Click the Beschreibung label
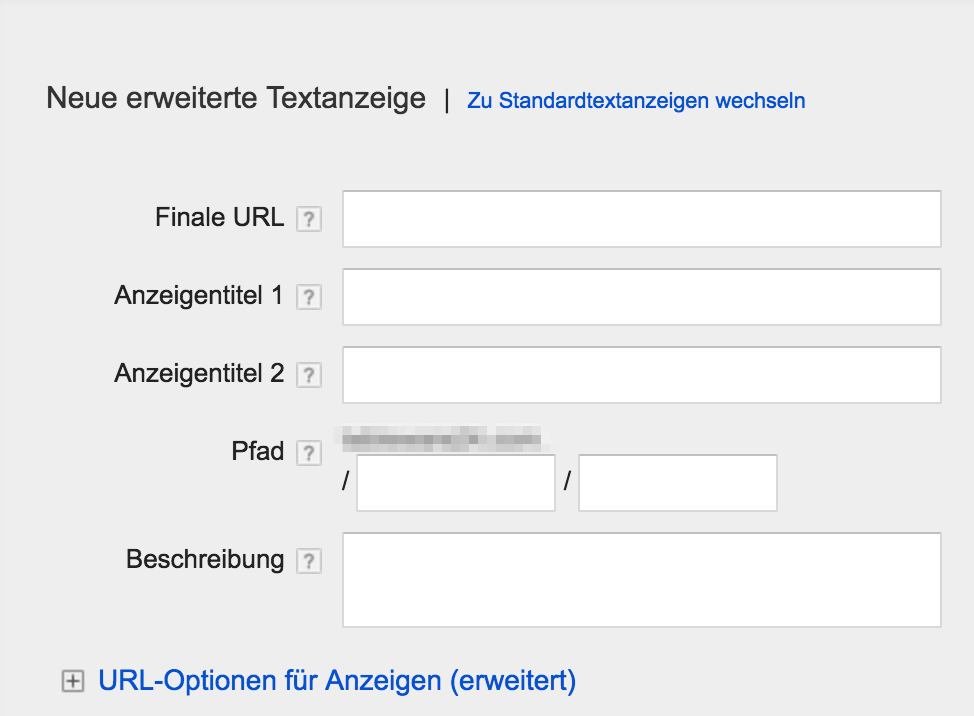The height and width of the screenshot is (716, 974). [205, 559]
